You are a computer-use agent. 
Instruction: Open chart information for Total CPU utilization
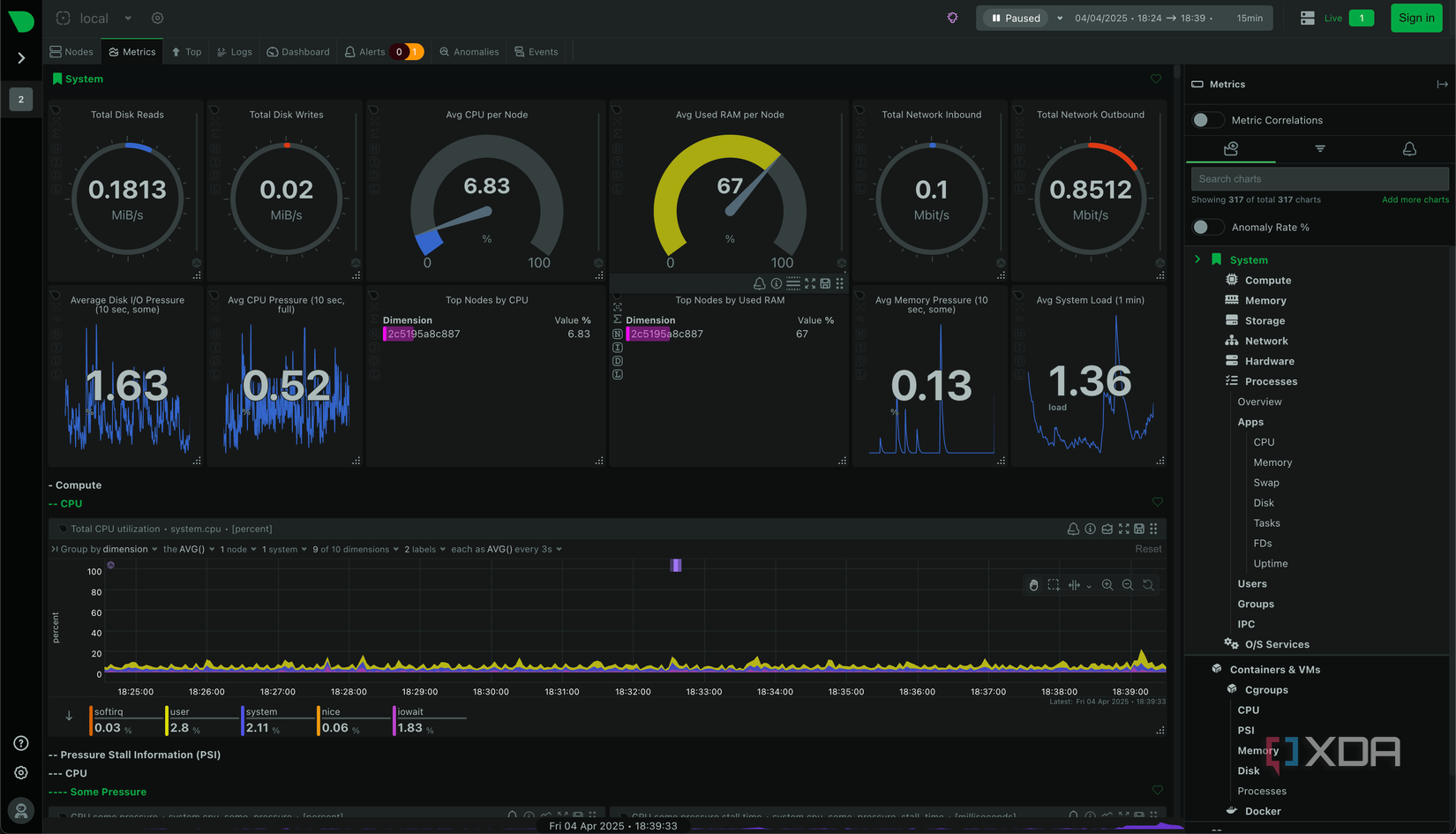point(1090,529)
